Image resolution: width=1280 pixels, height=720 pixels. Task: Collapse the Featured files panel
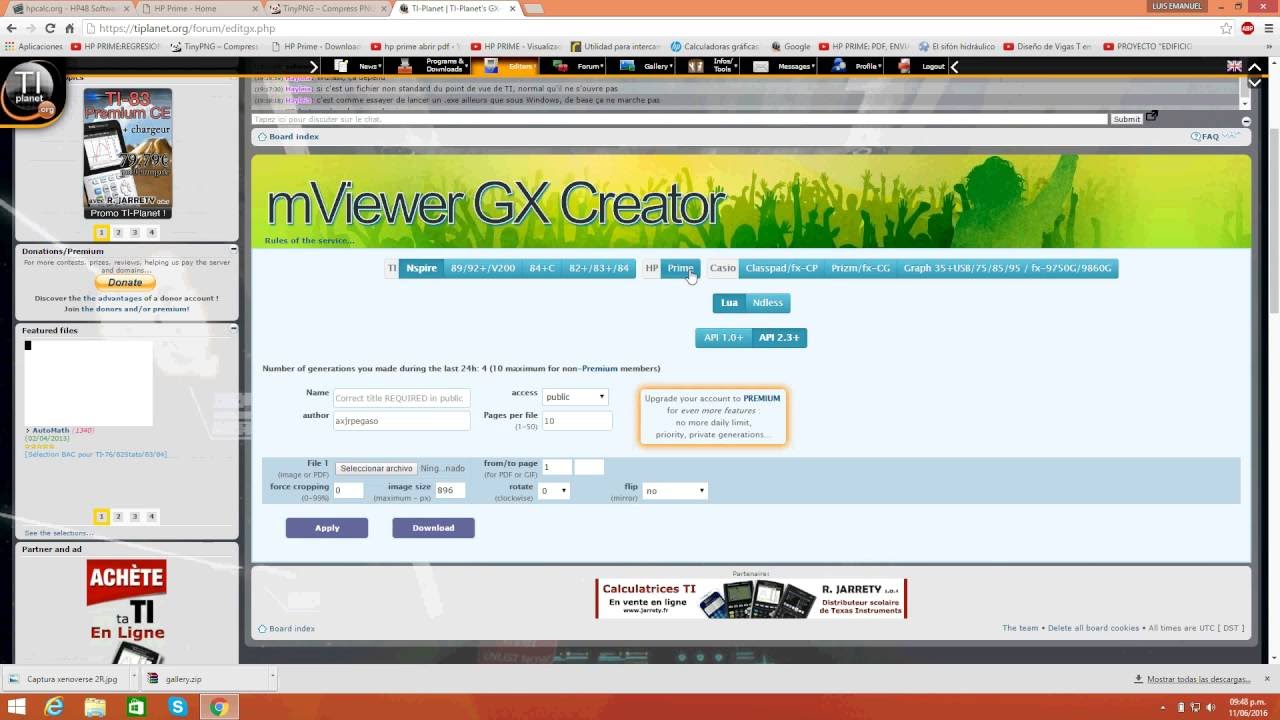(233, 329)
